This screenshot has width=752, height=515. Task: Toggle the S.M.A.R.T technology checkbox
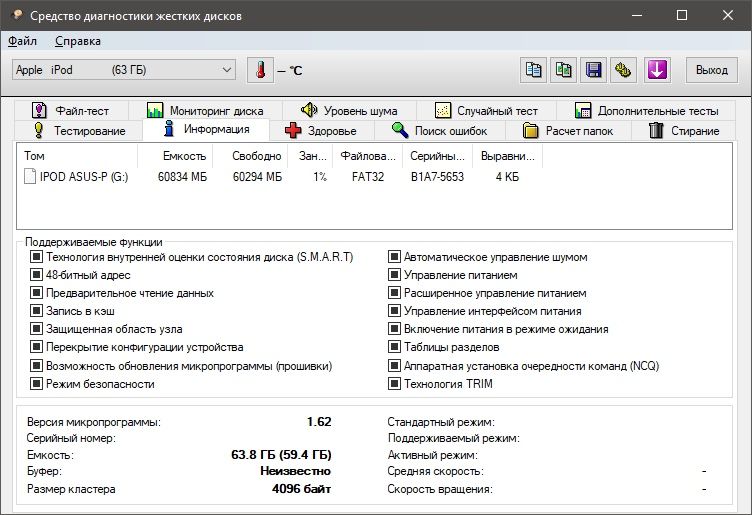coord(36,257)
